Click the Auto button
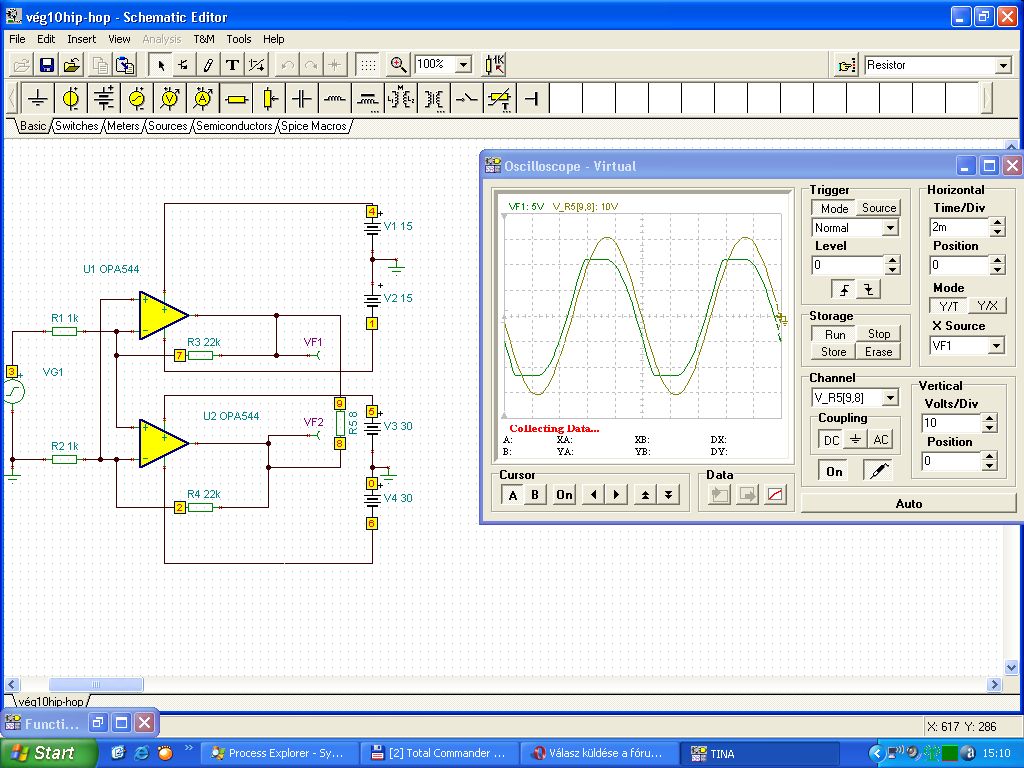1024x768 pixels. pos(908,504)
